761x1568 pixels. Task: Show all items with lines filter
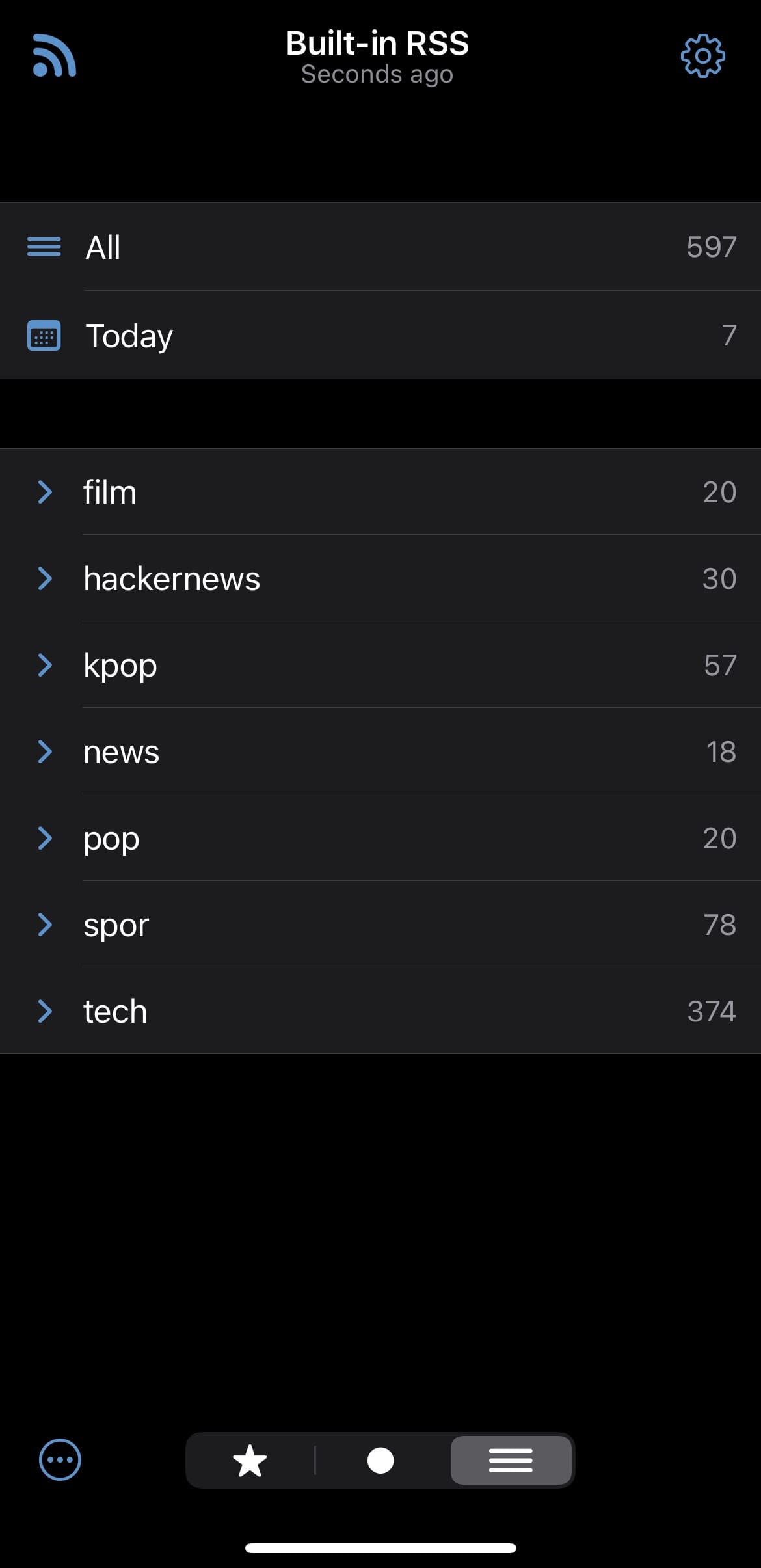pyautogui.click(x=511, y=1461)
